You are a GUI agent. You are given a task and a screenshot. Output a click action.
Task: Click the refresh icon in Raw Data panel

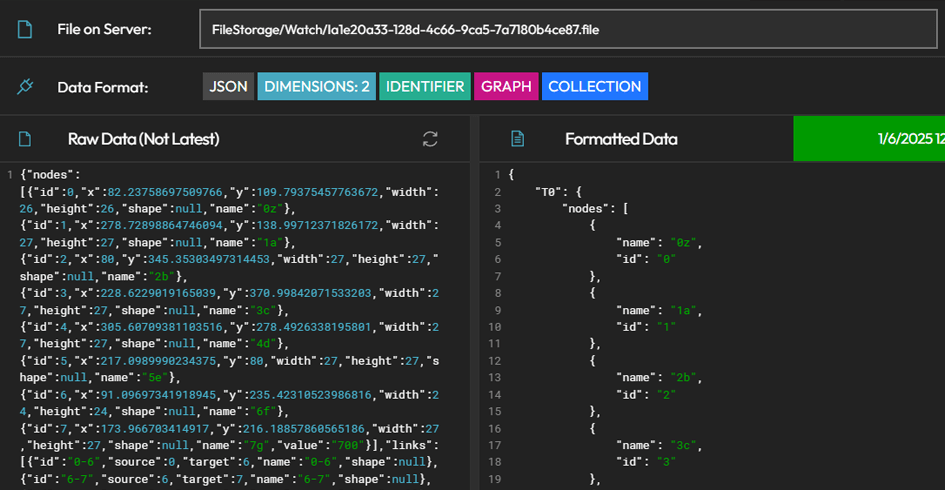430,139
